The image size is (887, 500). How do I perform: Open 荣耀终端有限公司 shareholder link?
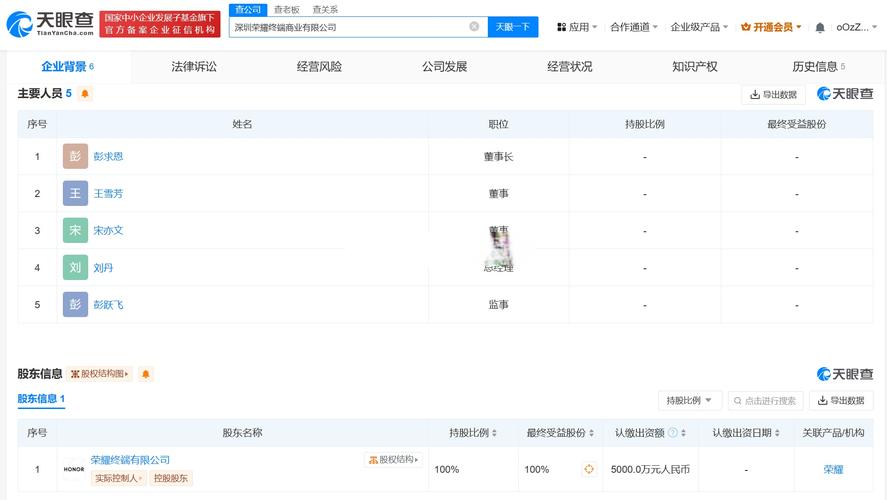click(130, 460)
